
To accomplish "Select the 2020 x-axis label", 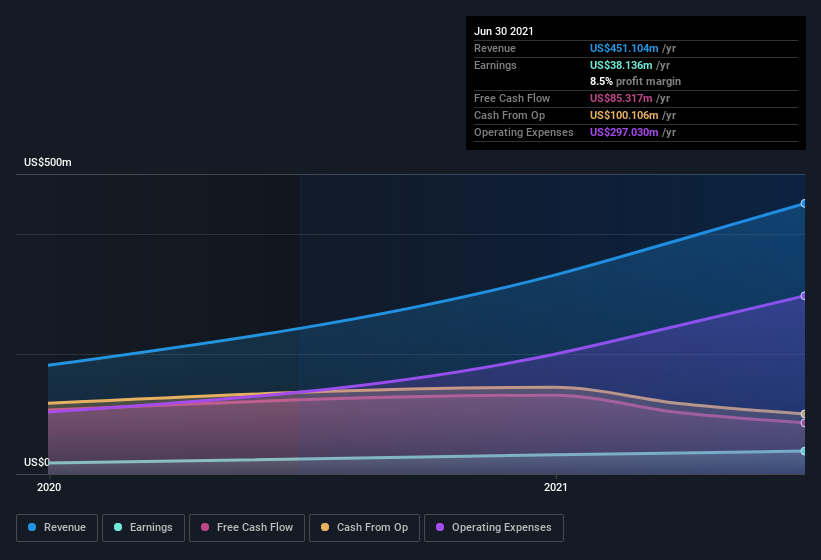I will point(49,487).
